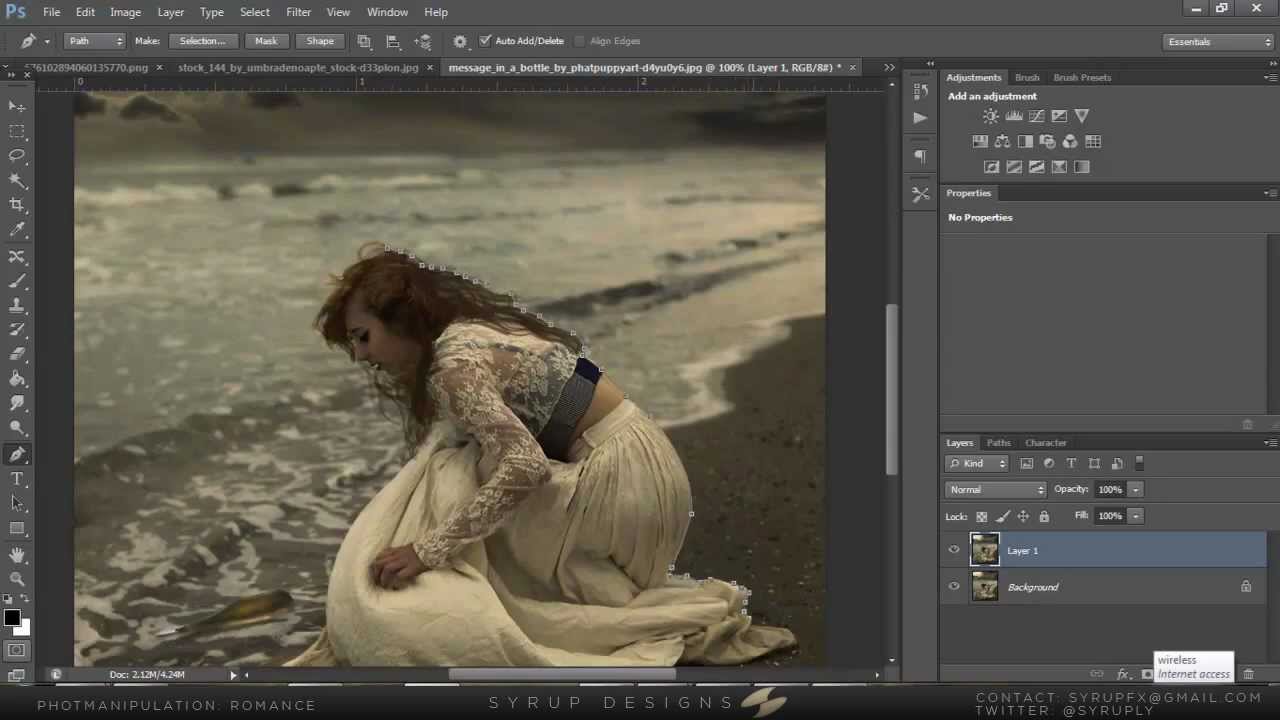The image size is (1280, 720).
Task: Hide Layer 1 visibility
Action: tap(953, 550)
